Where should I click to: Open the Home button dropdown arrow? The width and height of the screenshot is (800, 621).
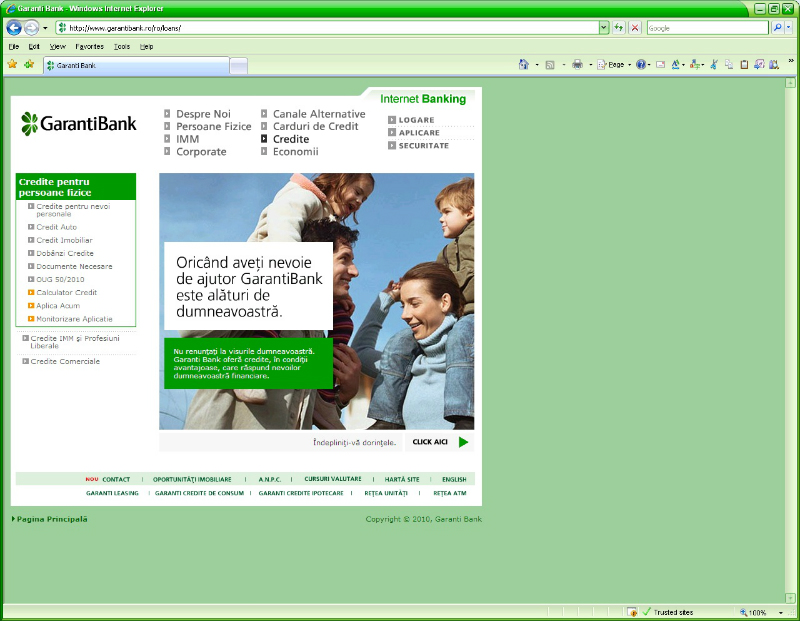pos(537,65)
